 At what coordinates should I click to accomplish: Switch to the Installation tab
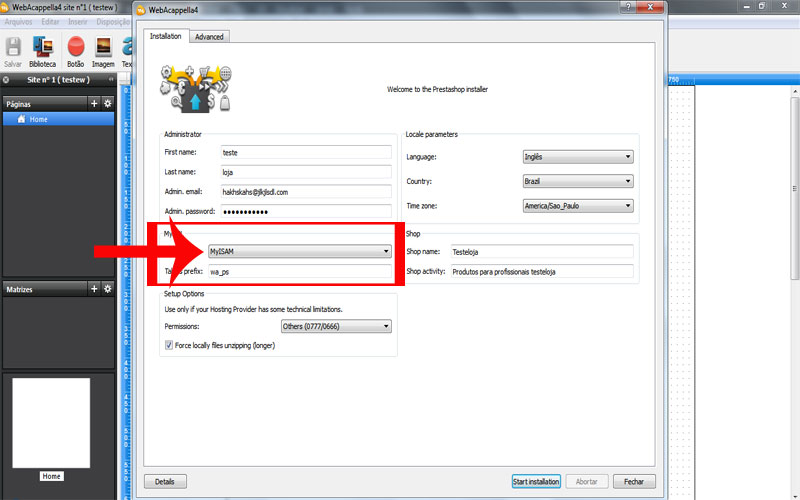coord(166,36)
